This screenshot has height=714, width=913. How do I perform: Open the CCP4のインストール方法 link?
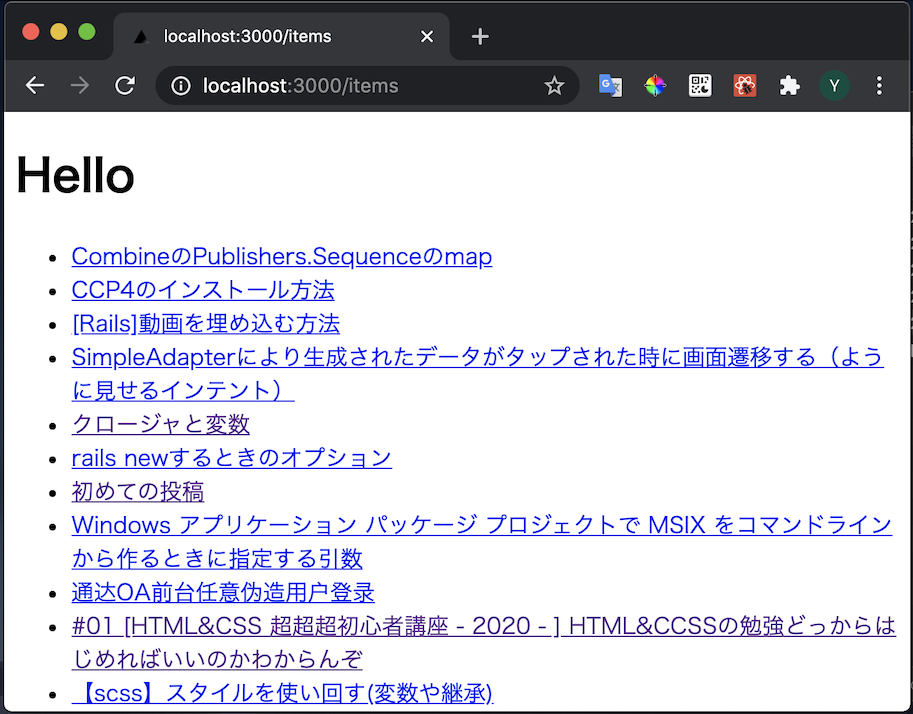pyautogui.click(x=203, y=290)
